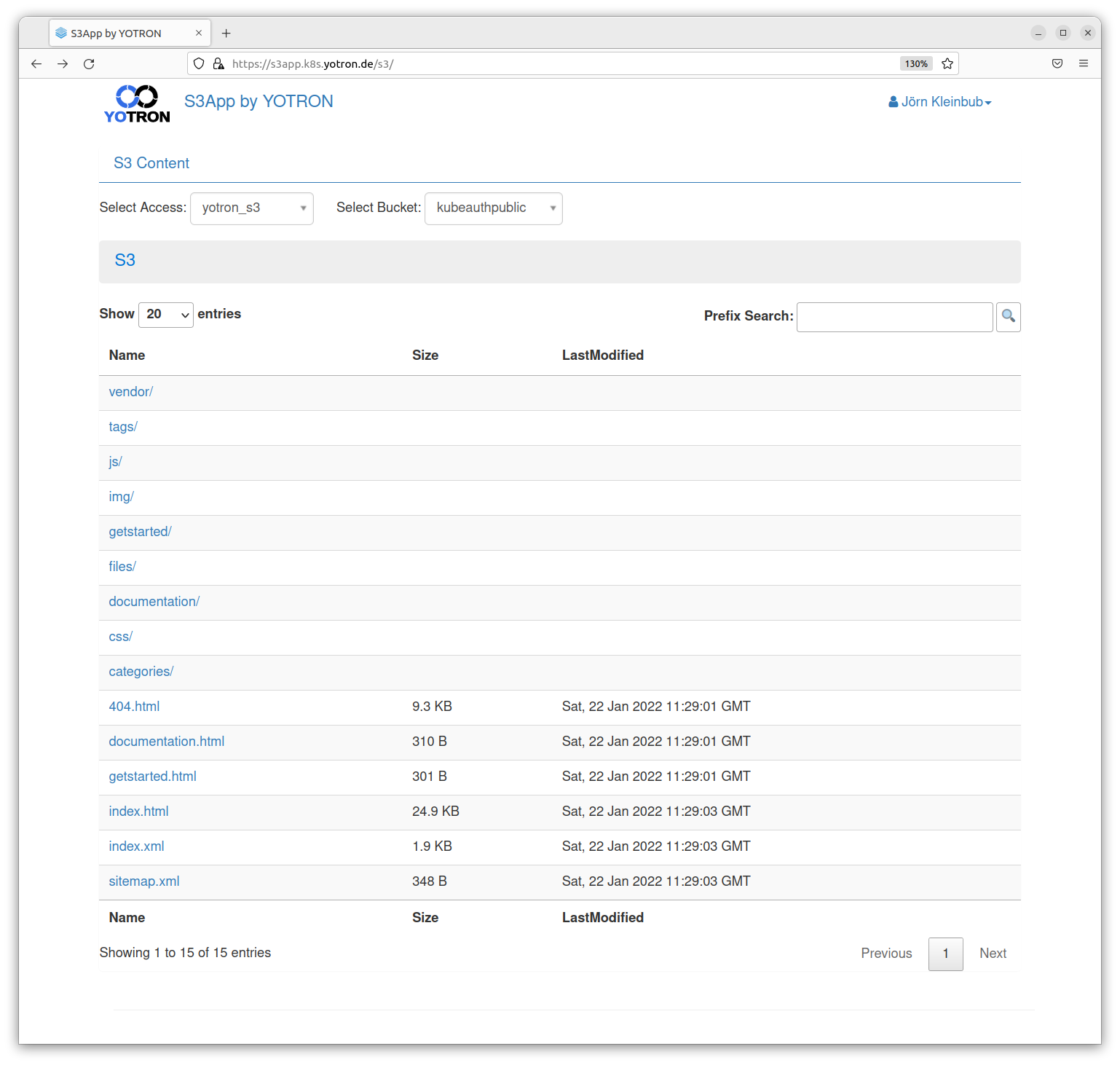Image resolution: width=1120 pixels, height=1065 pixels.
Task: Focus the Prefix Search text field
Action: pyautogui.click(x=894, y=317)
